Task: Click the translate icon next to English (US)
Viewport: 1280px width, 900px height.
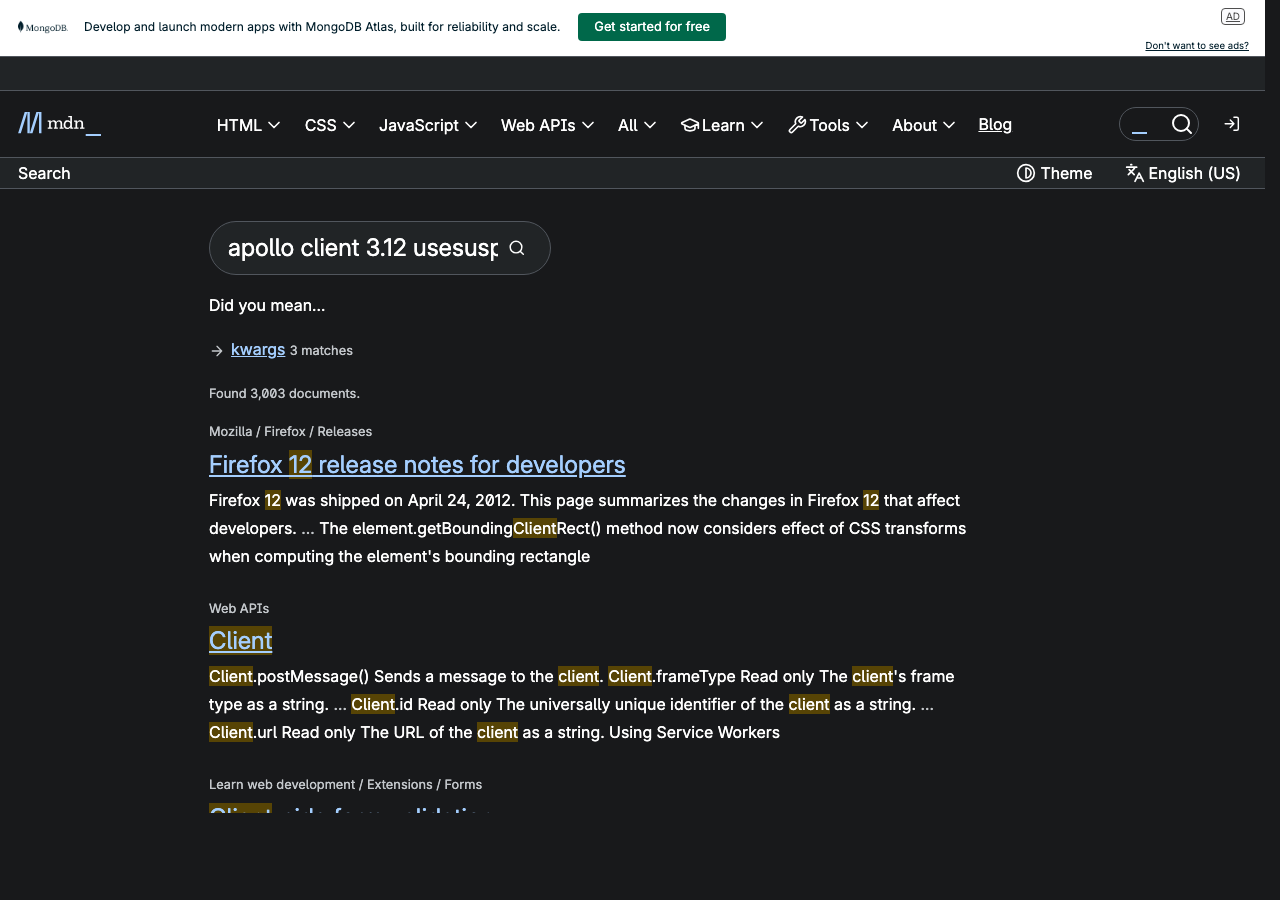Action: (1134, 173)
